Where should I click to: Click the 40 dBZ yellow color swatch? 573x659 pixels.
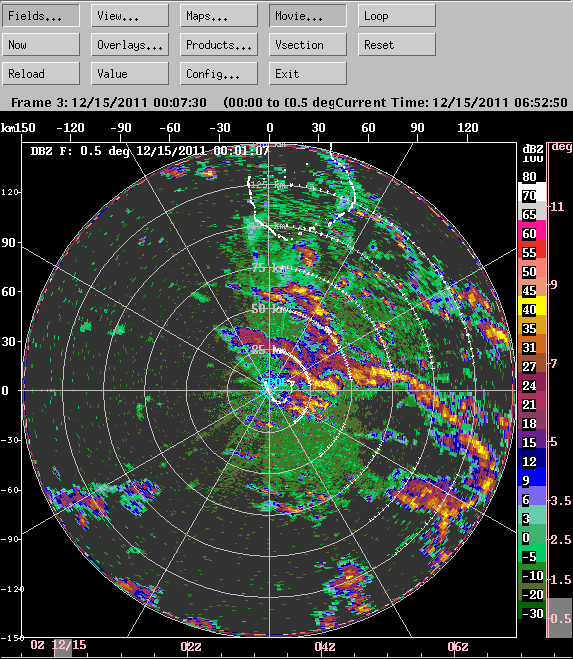pyautogui.click(x=532, y=310)
